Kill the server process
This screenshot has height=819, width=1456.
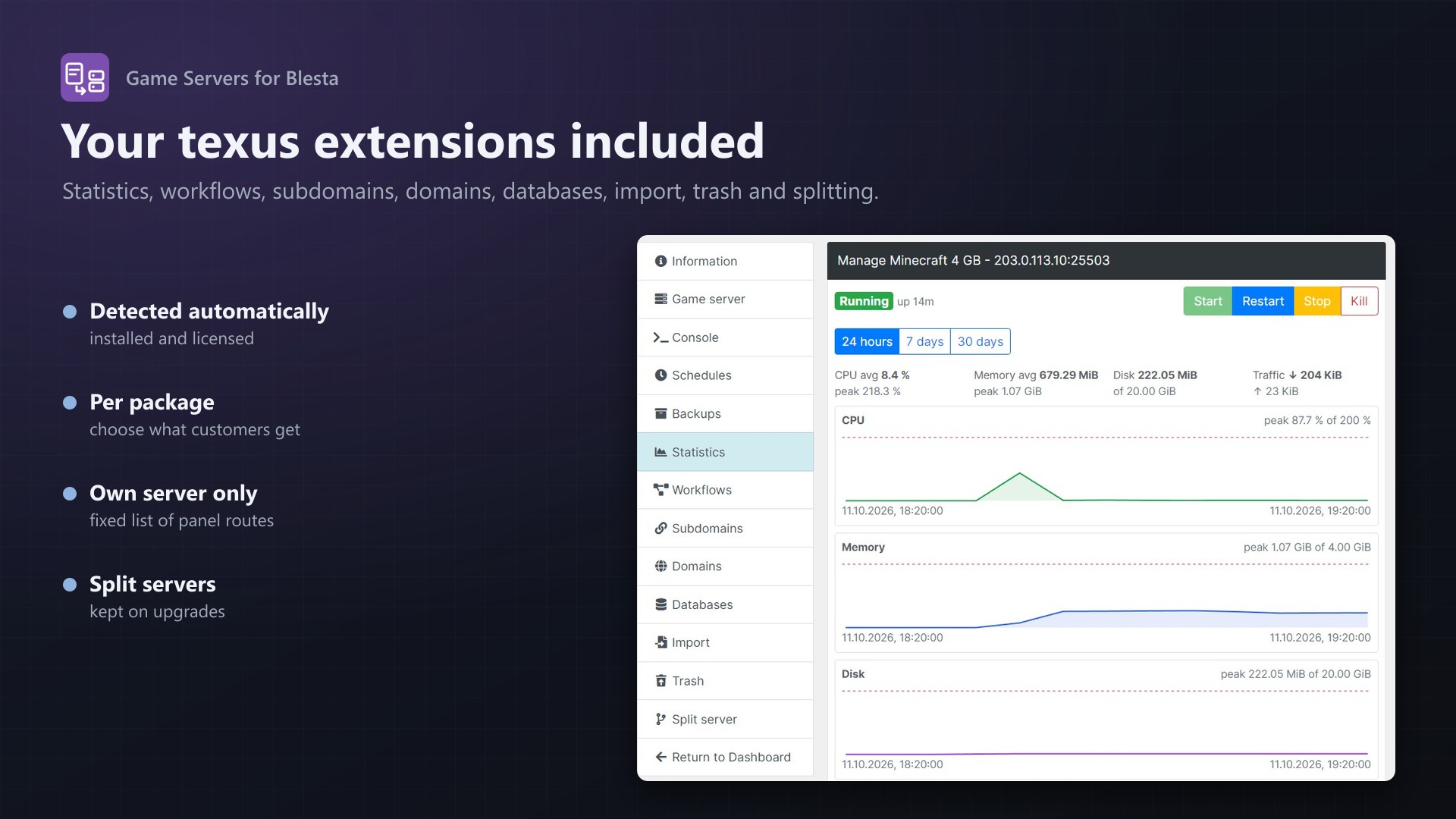click(1359, 301)
